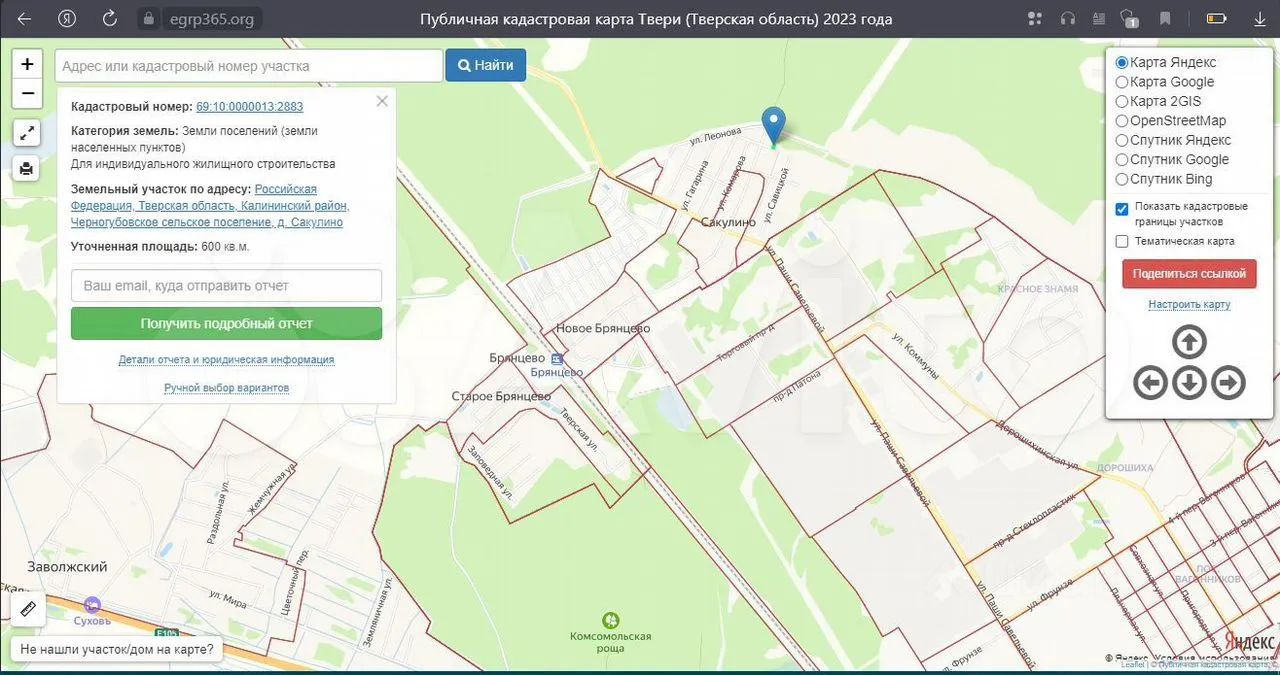Click the Заповедная ул. street label
Screen dimensions: 1280x675
(x=490, y=472)
